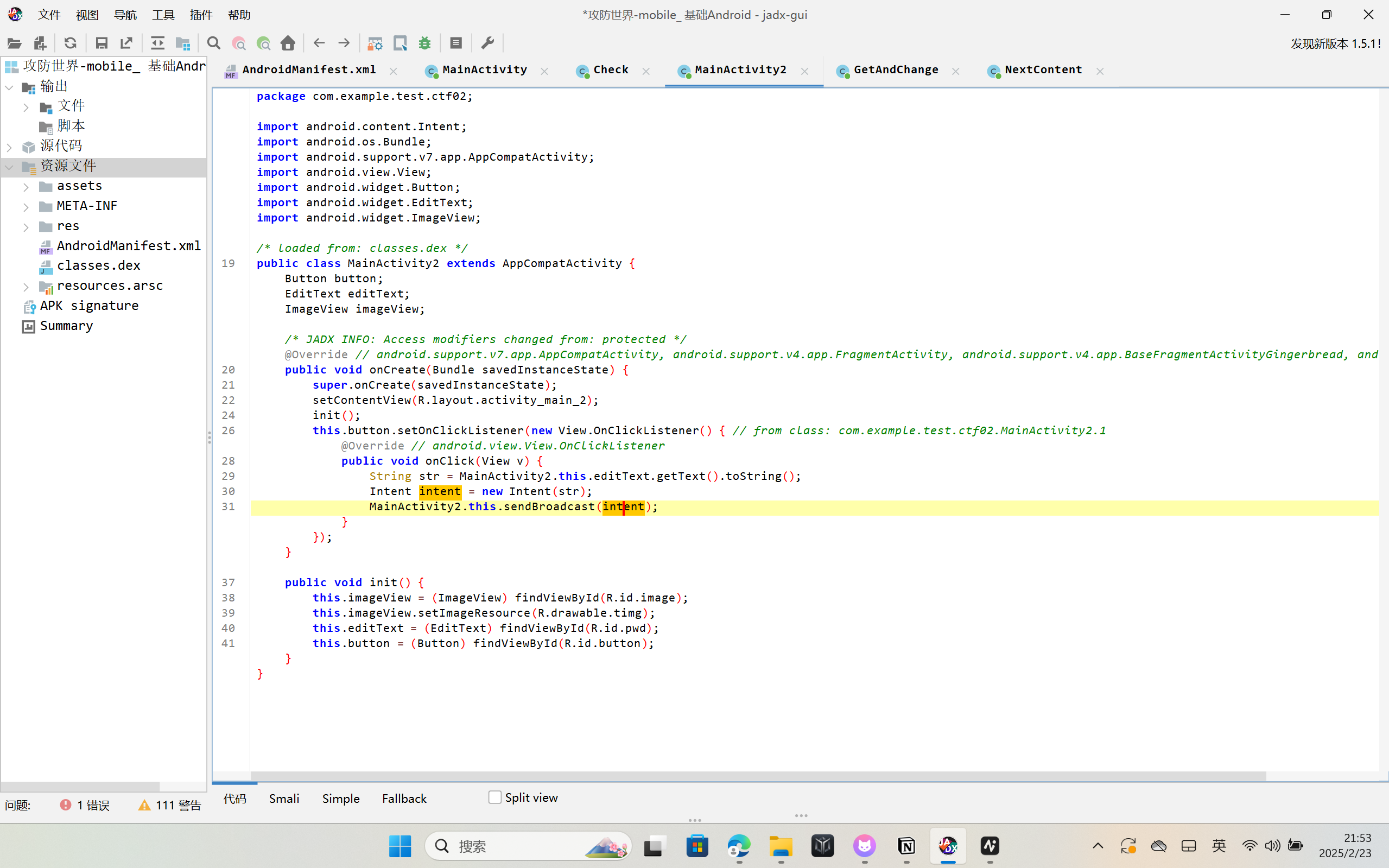The width and height of the screenshot is (1389, 868).
Task: Click the navigate back arrow icon
Action: (319, 43)
